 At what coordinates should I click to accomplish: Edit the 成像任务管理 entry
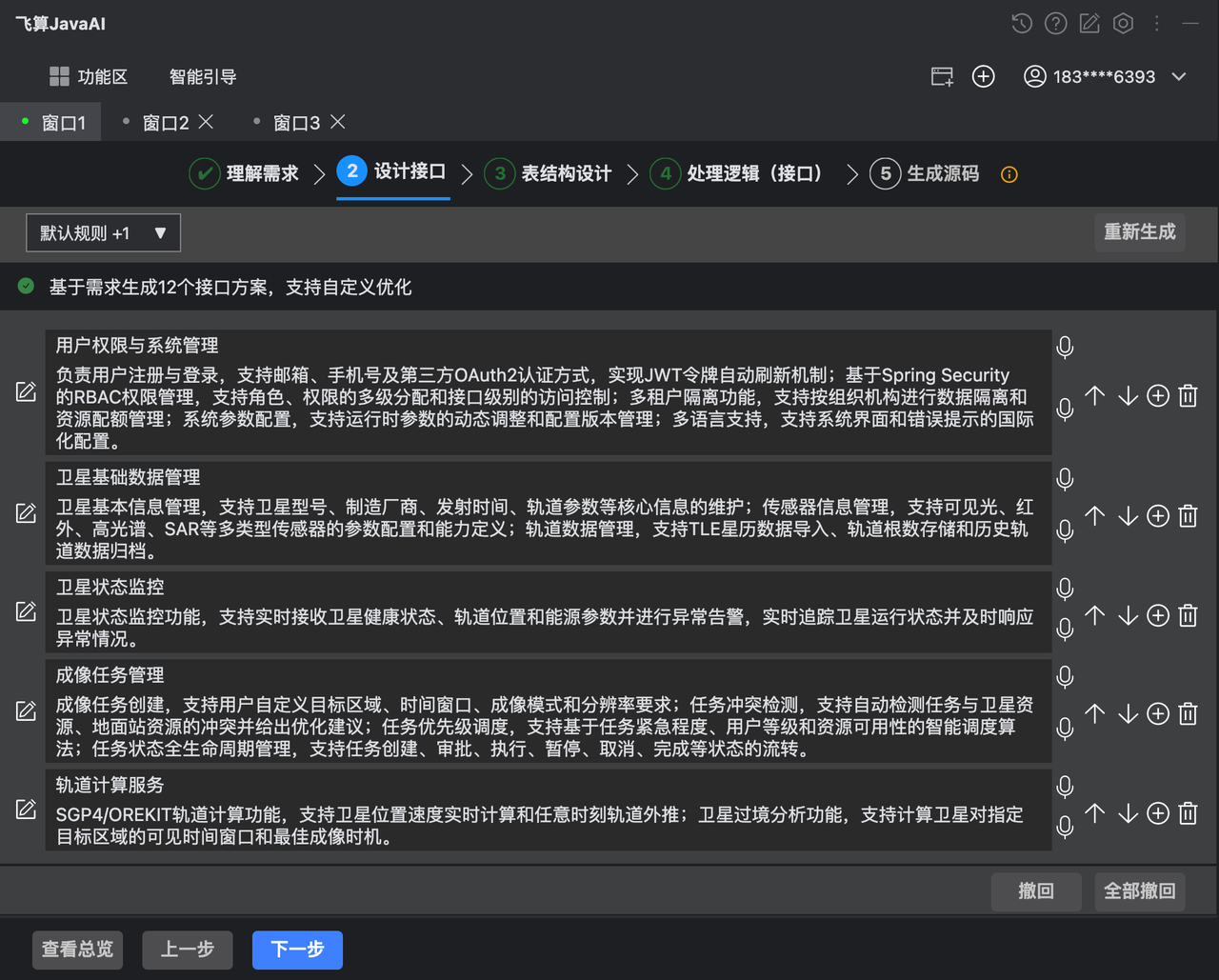[26, 710]
